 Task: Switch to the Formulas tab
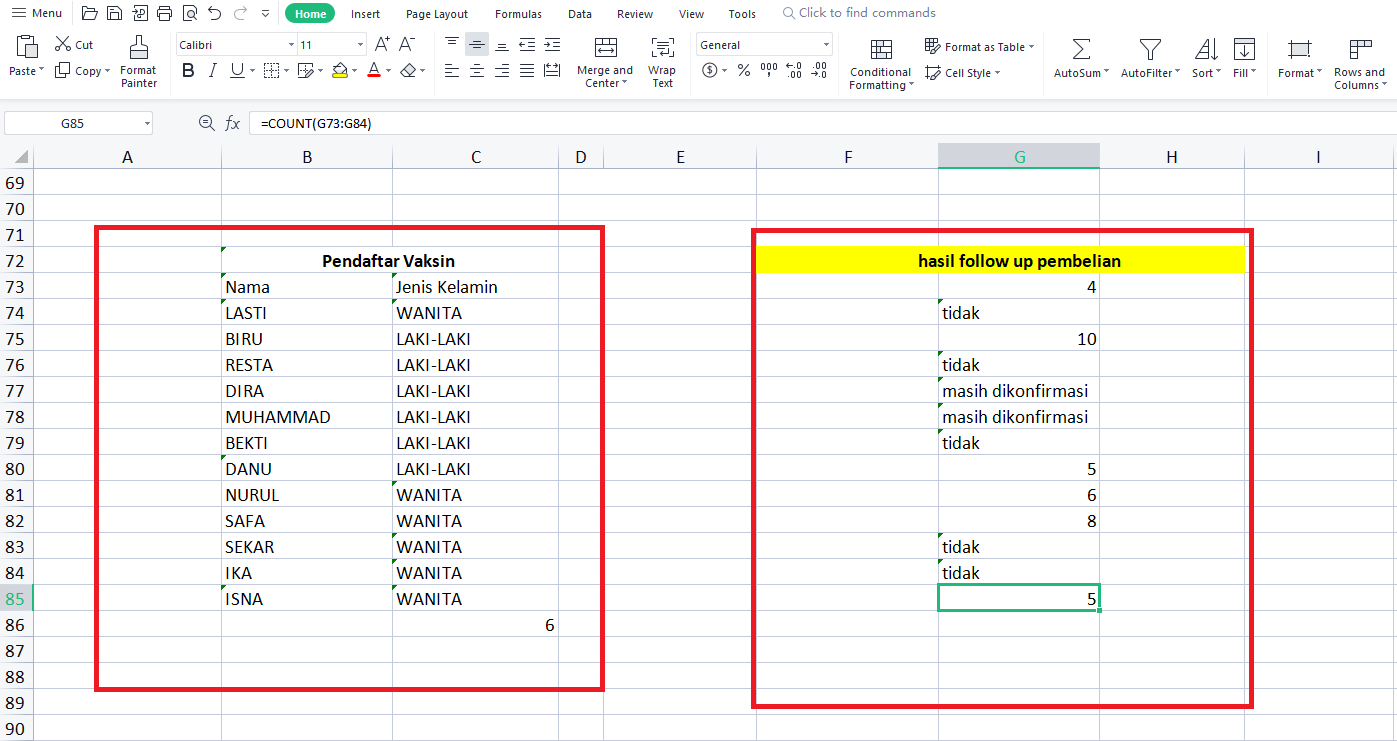click(518, 14)
